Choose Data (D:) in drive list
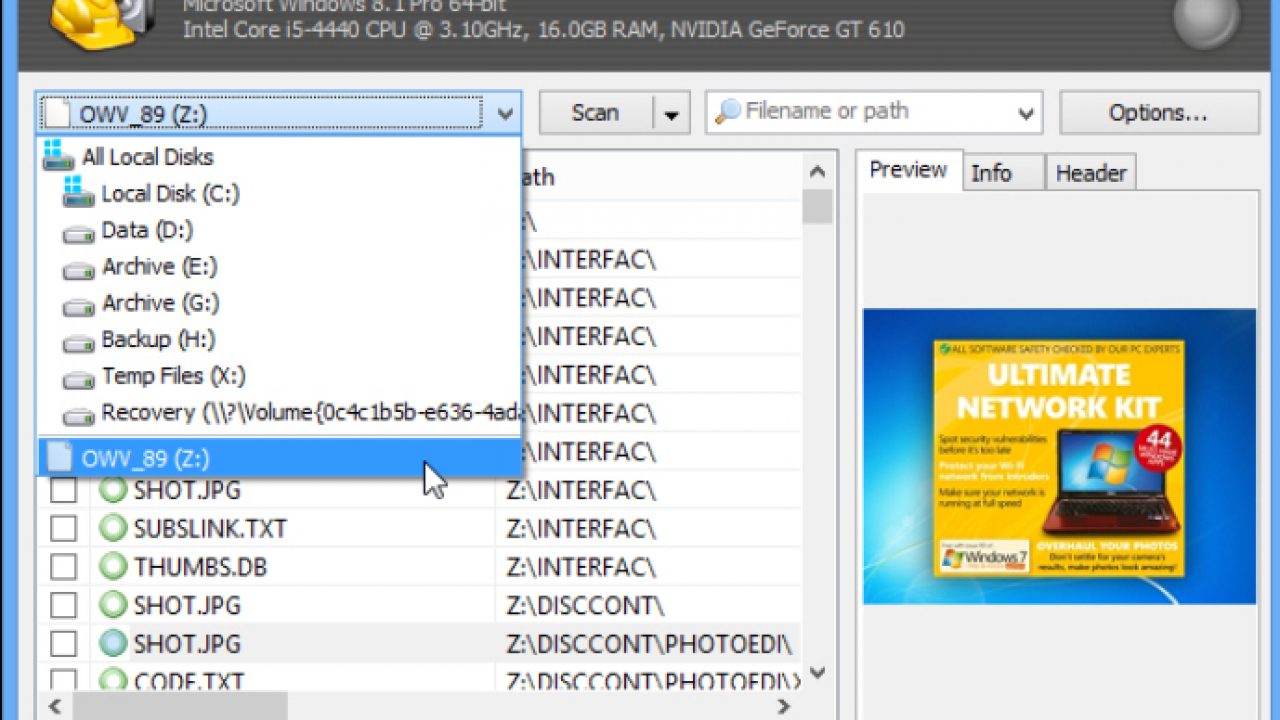1280x720 pixels. [x=279, y=230]
